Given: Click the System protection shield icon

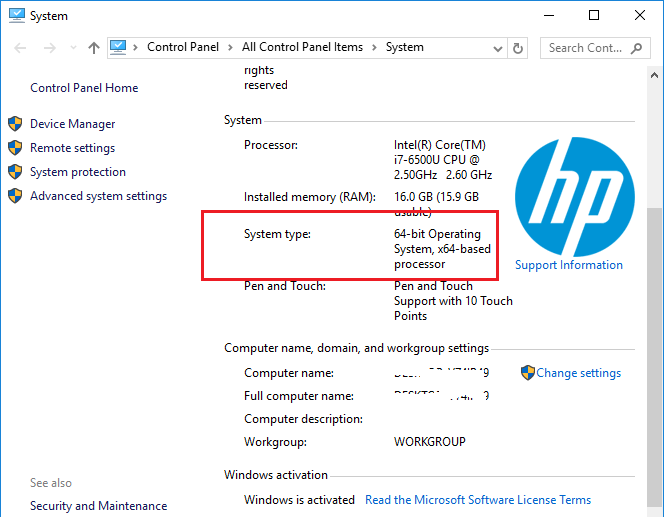Looking at the screenshot, I should pos(15,172).
